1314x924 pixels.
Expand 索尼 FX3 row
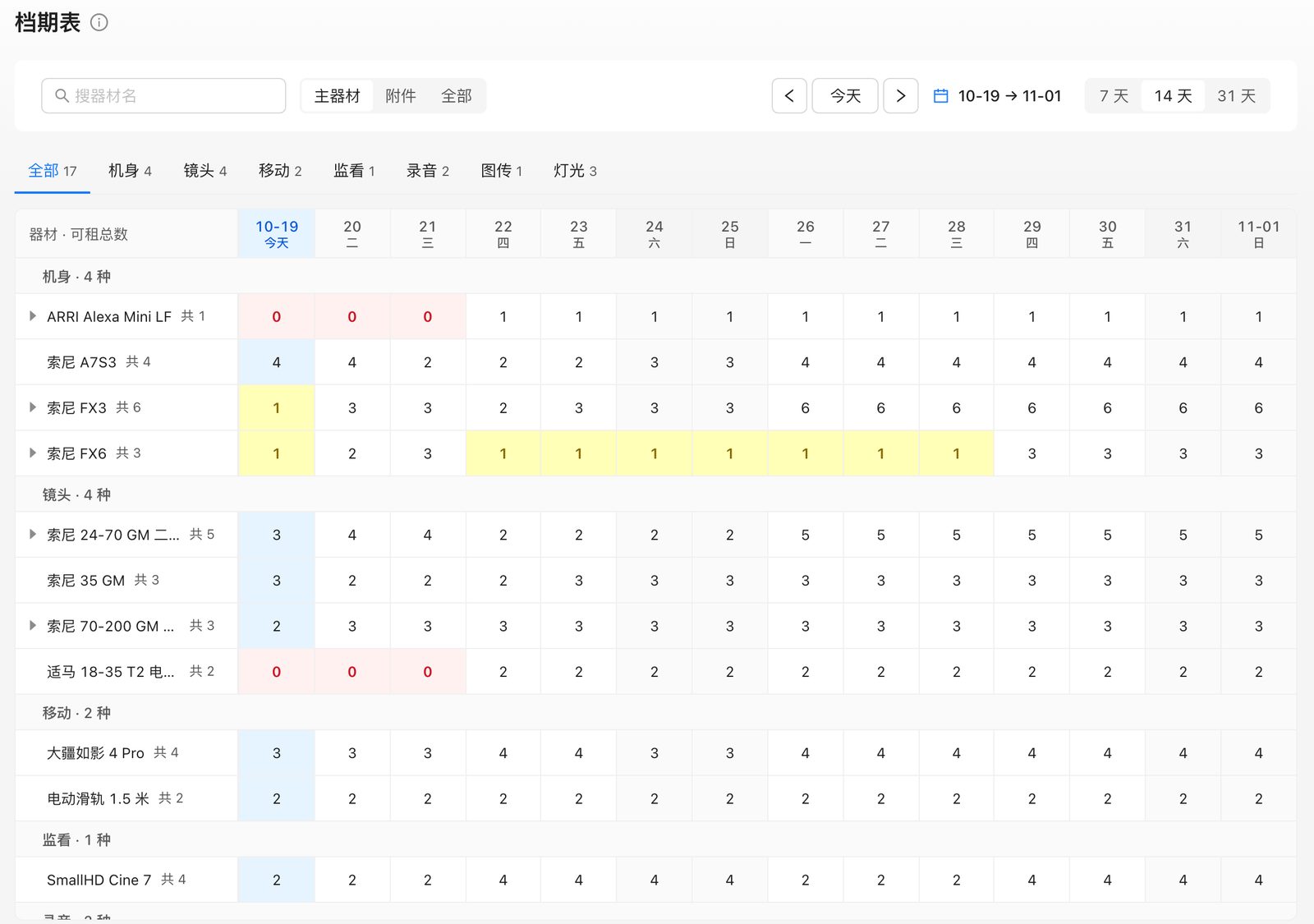(x=33, y=407)
